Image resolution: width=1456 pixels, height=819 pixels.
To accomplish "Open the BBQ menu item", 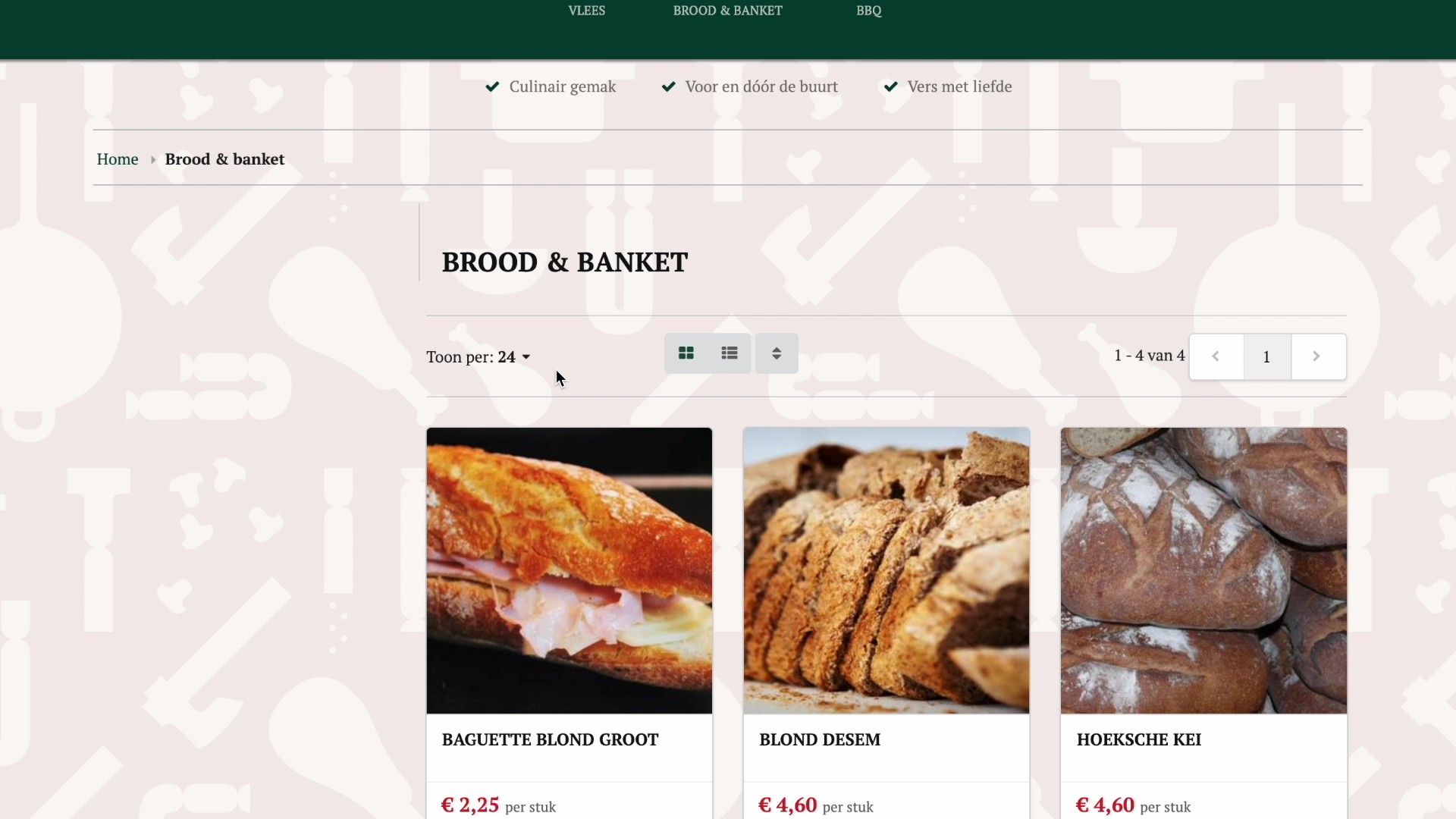I will click(x=869, y=11).
